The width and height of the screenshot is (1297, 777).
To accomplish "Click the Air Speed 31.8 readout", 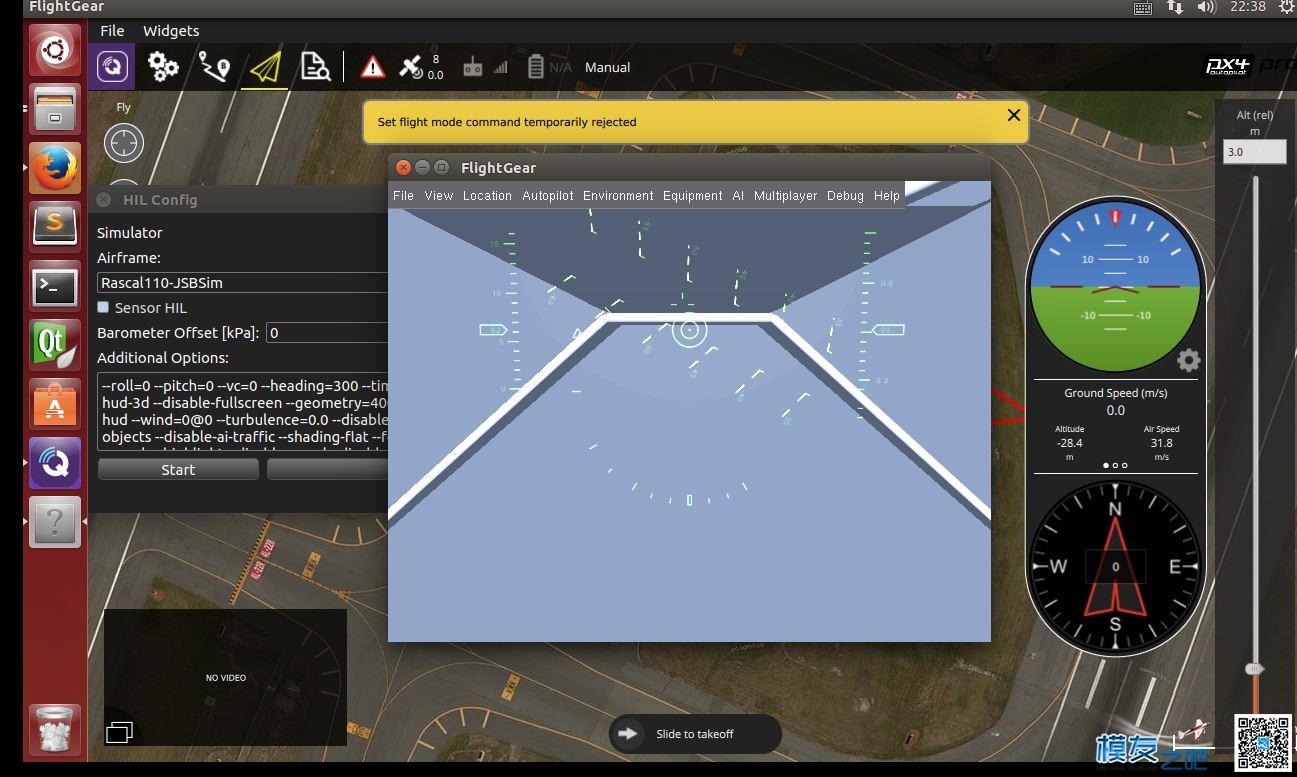I will click(x=1161, y=443).
